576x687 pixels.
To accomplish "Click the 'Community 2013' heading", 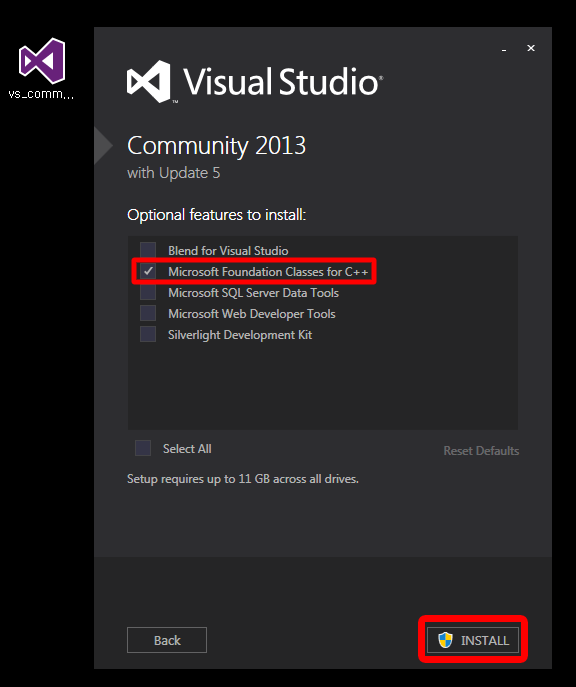I will (x=216, y=146).
